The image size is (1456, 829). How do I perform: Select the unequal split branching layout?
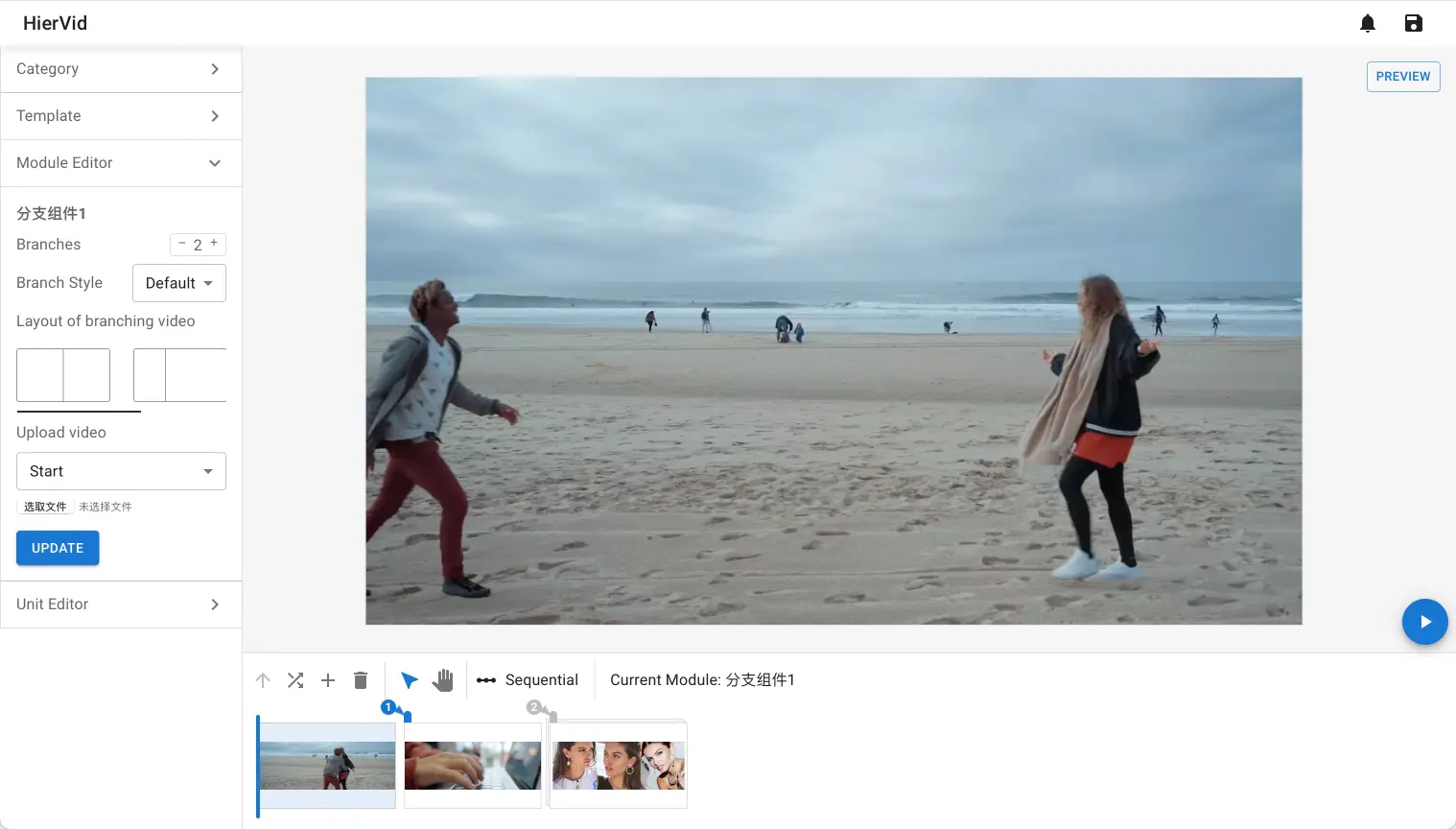pyautogui.click(x=179, y=375)
